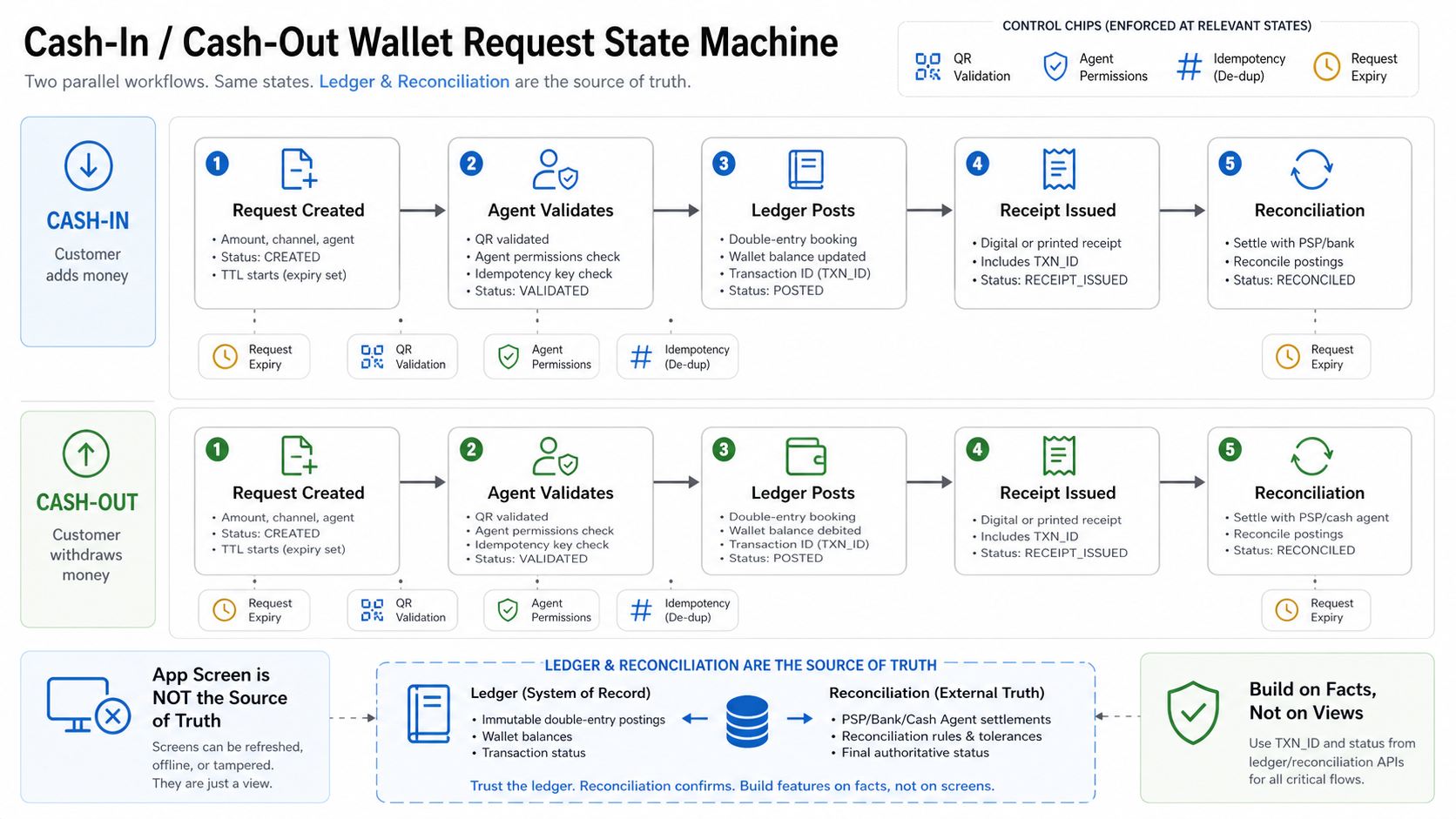Click the 'App Screen is NOT the Source of Truth' heading
The height and width of the screenshot is (819, 1456).
(219, 698)
